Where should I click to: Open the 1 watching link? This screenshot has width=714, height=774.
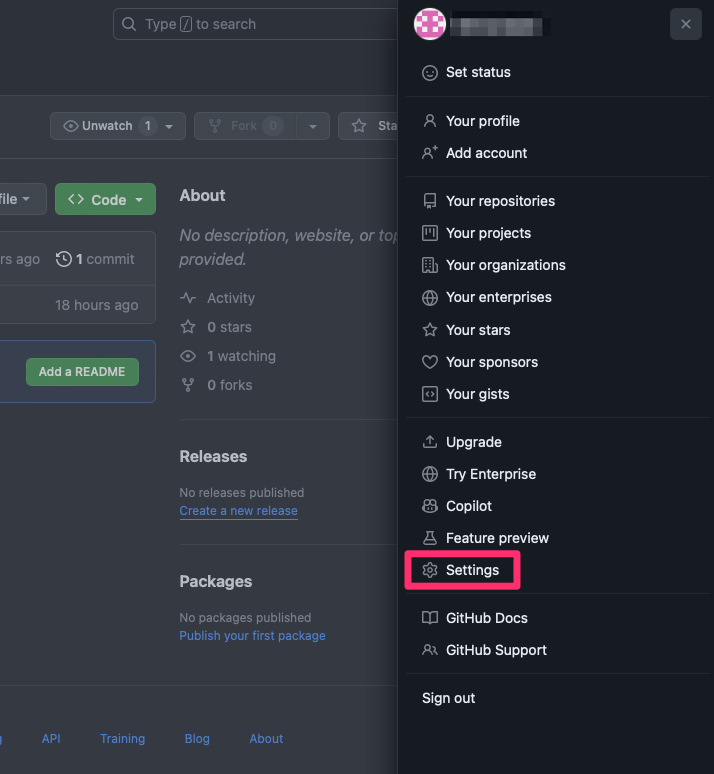pyautogui.click(x=228, y=356)
